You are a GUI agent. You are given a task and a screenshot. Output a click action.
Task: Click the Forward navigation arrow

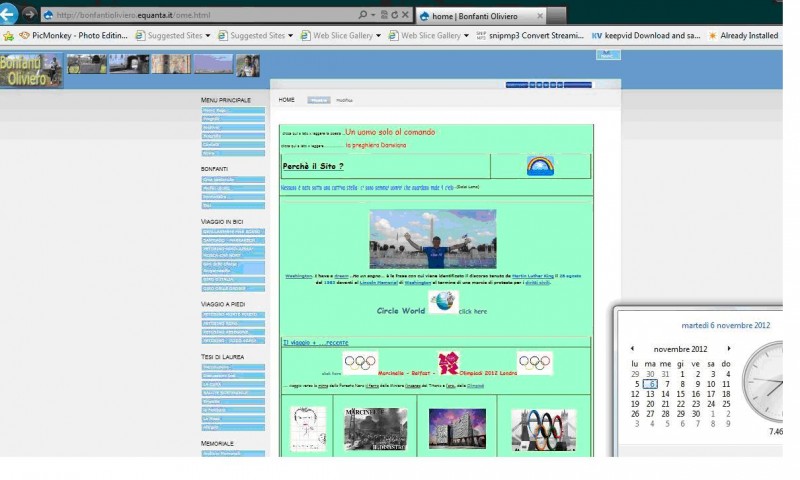tap(30, 14)
